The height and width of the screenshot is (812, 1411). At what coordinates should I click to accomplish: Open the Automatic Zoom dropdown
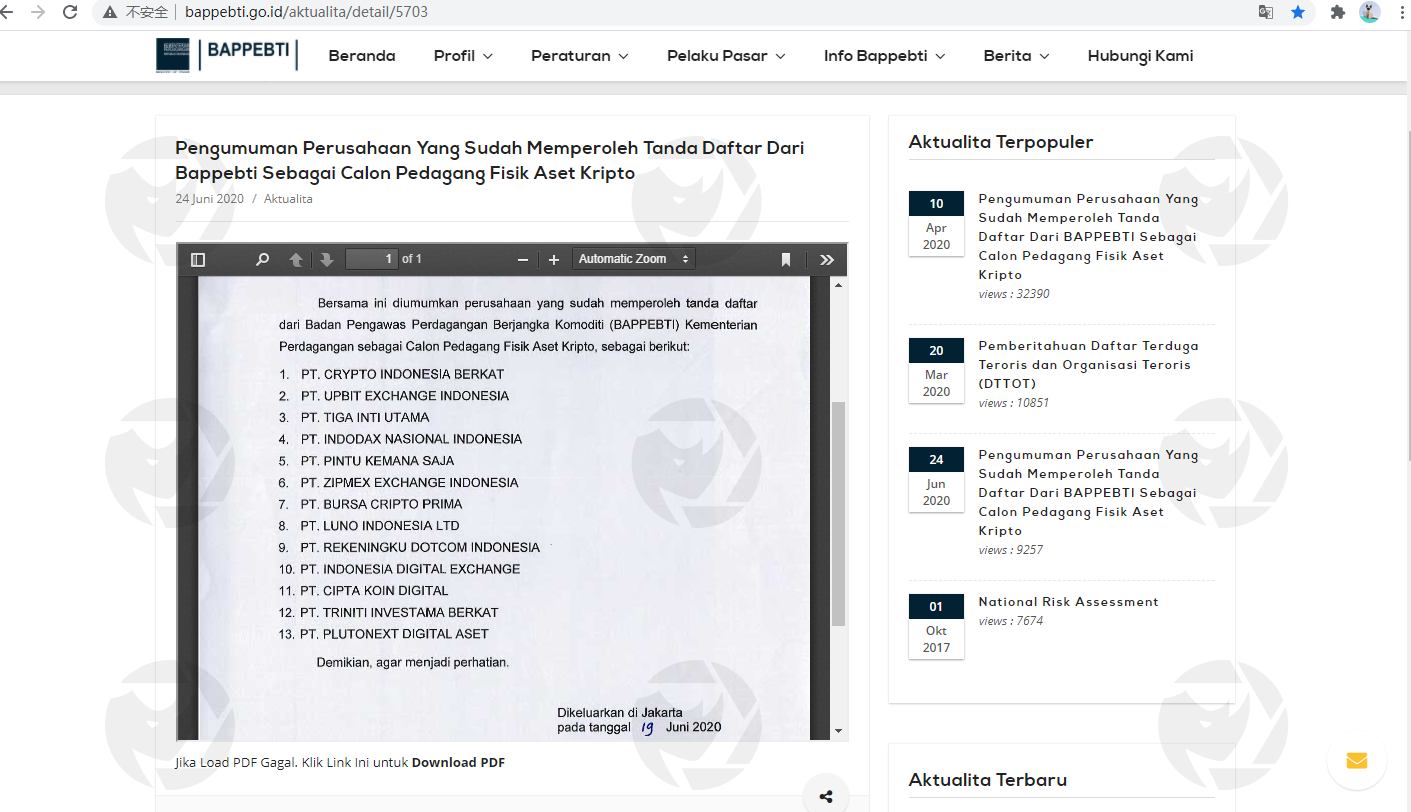[x=634, y=259]
